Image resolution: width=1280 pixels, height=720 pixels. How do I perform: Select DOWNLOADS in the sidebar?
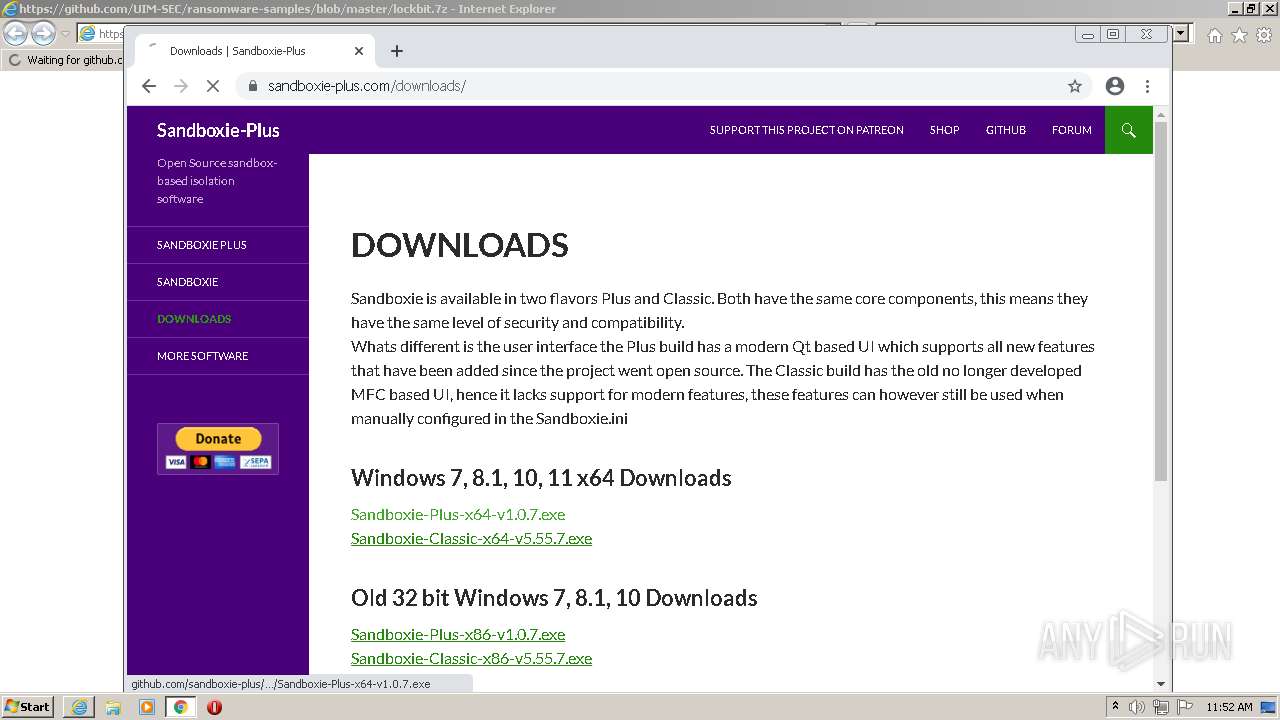[x=194, y=319]
